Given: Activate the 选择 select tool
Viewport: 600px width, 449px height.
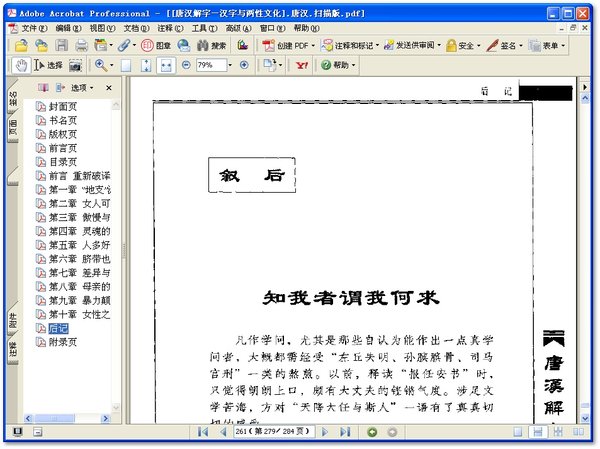Looking at the screenshot, I should click(x=48, y=65).
